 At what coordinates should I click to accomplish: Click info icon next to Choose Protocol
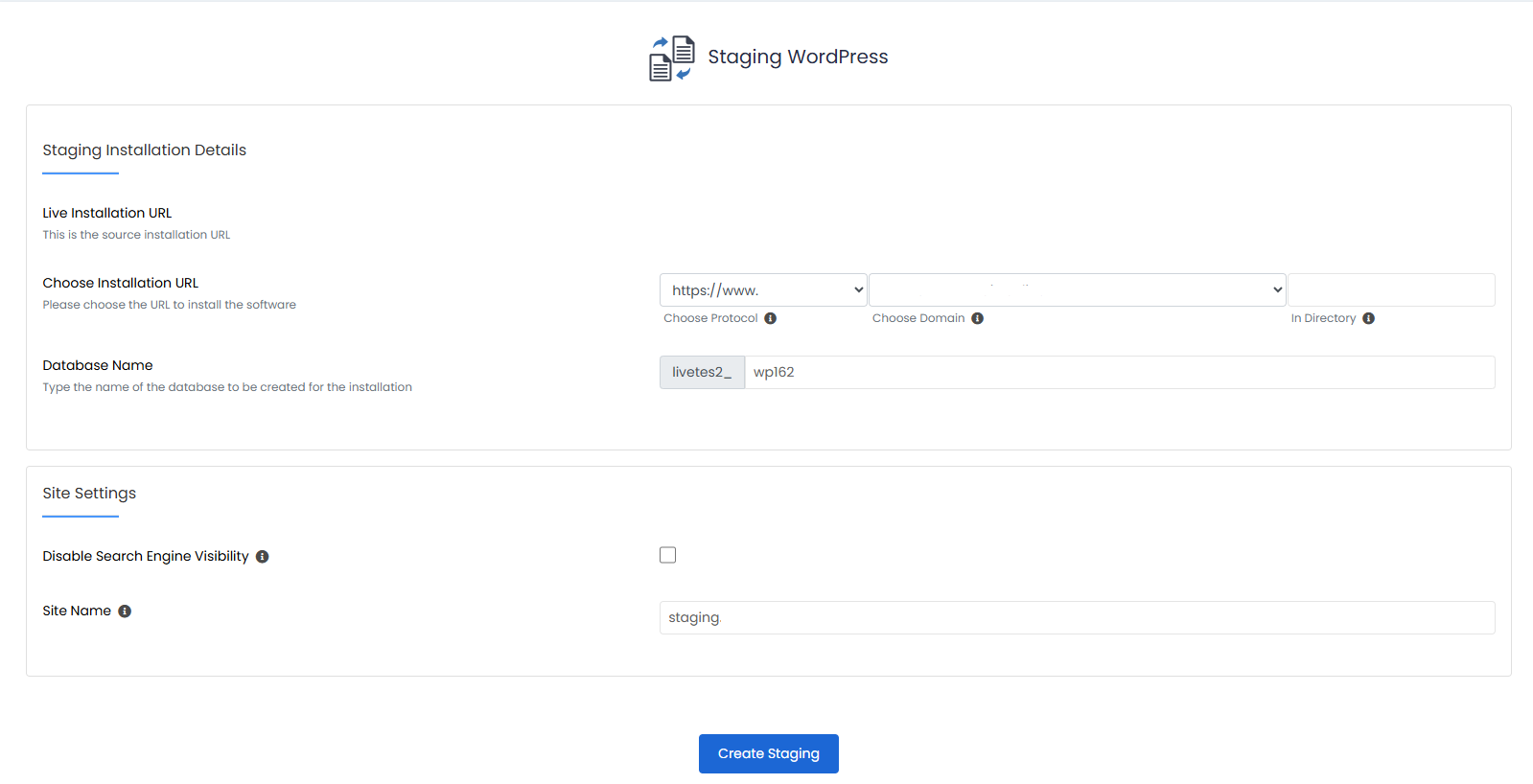[x=770, y=318]
